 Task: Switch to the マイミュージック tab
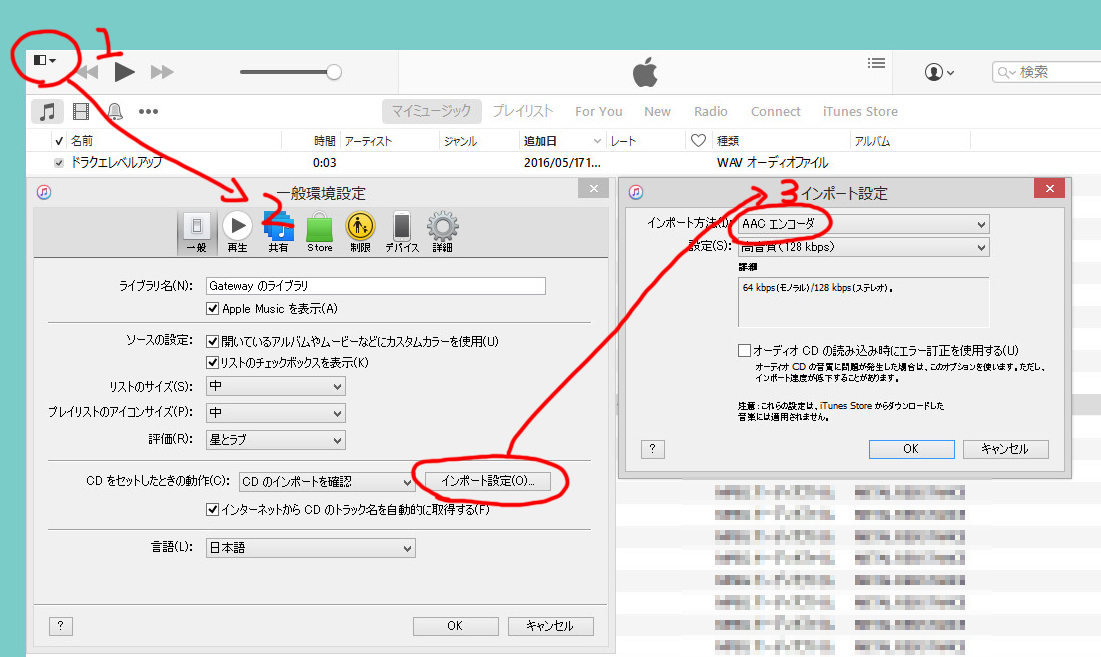click(431, 111)
